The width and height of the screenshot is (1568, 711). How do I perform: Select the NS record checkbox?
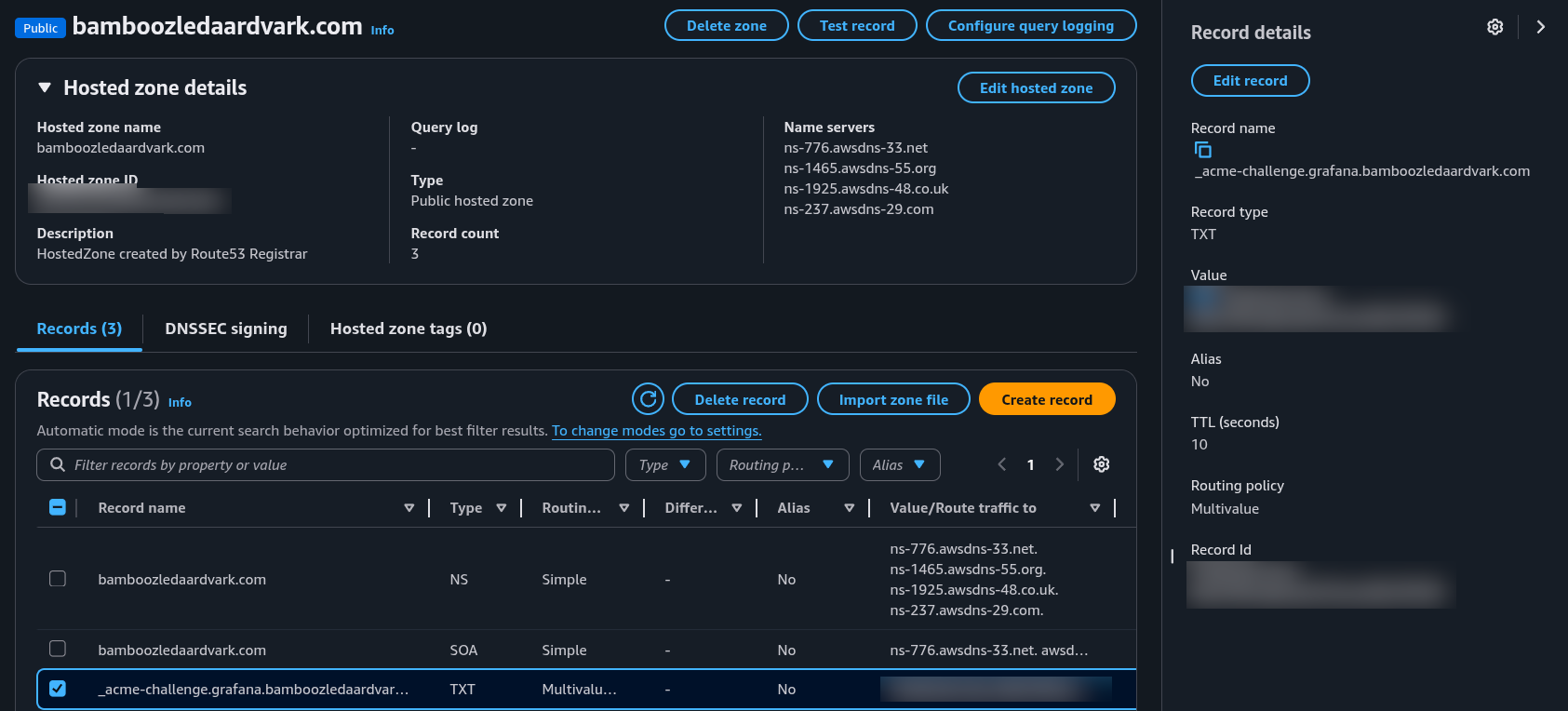tap(58, 579)
